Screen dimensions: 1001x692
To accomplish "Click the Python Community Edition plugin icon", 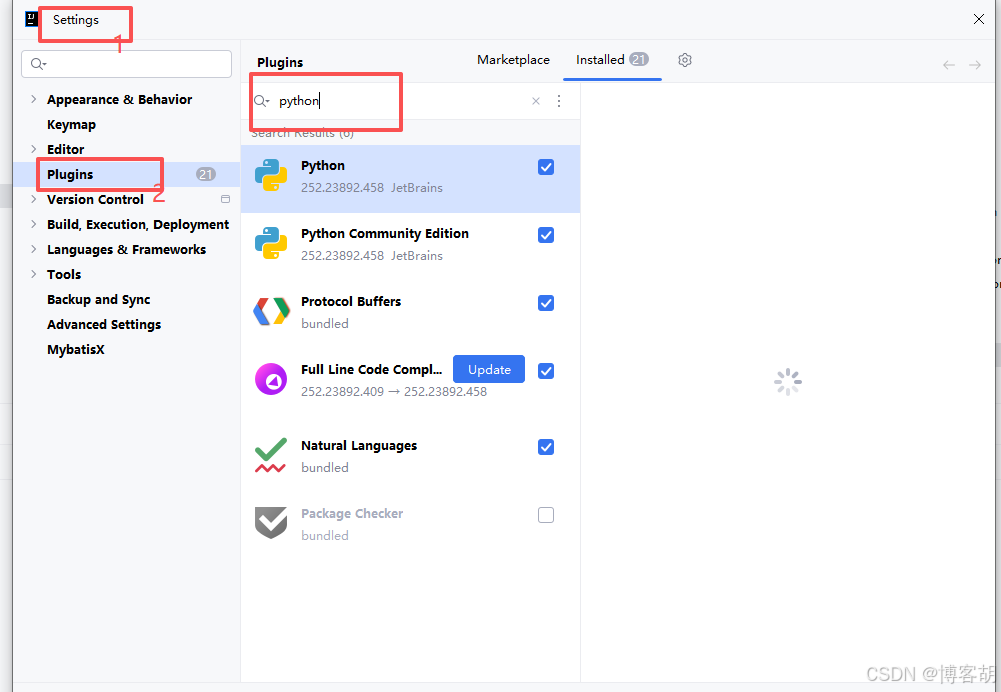I will click(x=271, y=243).
